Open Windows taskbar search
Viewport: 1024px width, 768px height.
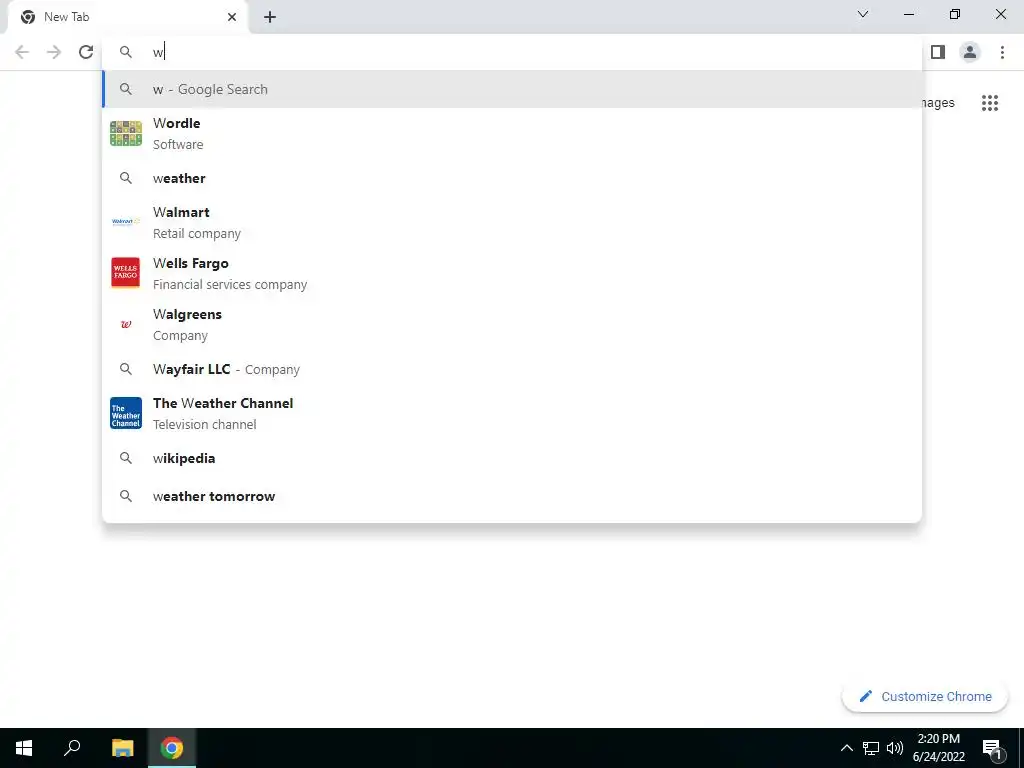(x=72, y=748)
